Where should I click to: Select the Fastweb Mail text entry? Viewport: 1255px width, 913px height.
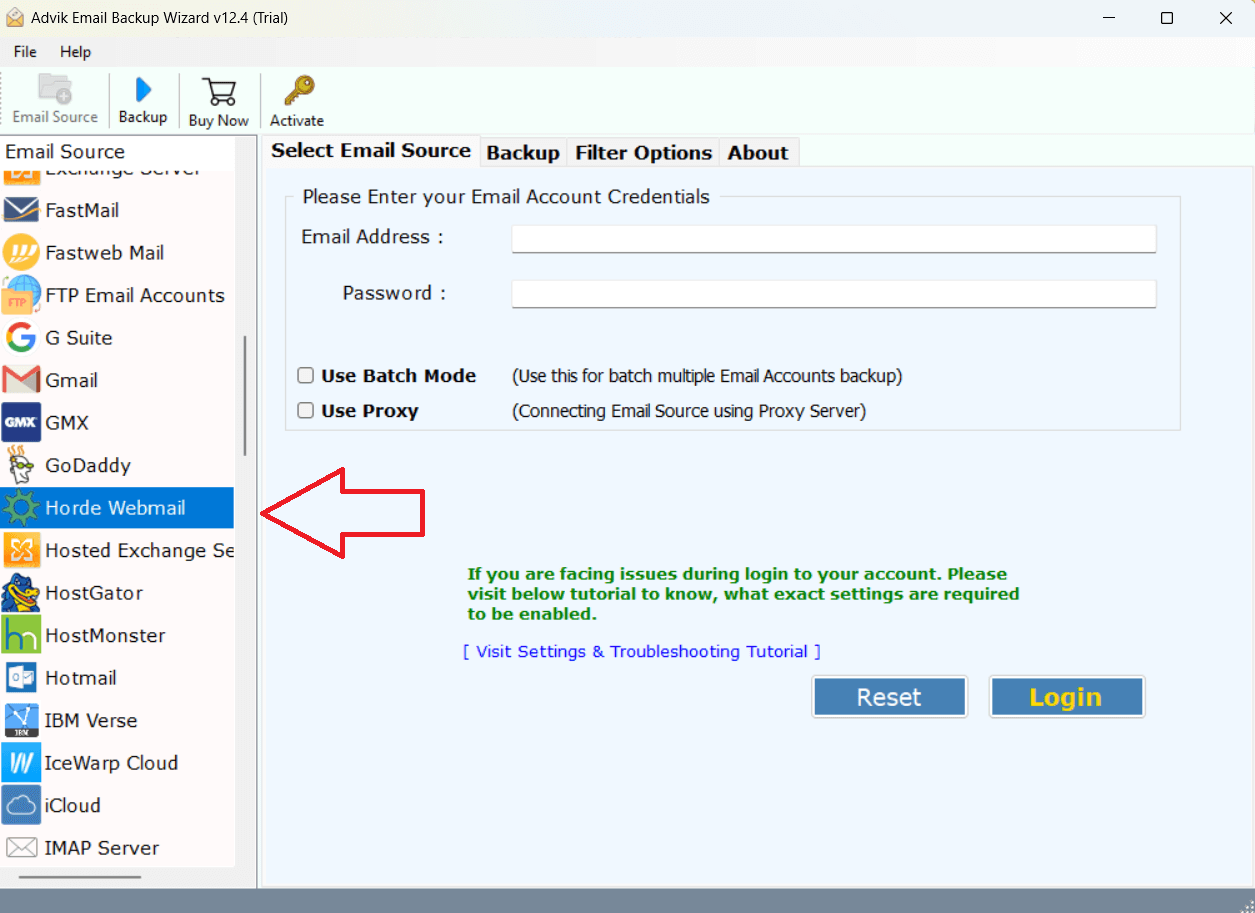pyautogui.click(x=105, y=253)
